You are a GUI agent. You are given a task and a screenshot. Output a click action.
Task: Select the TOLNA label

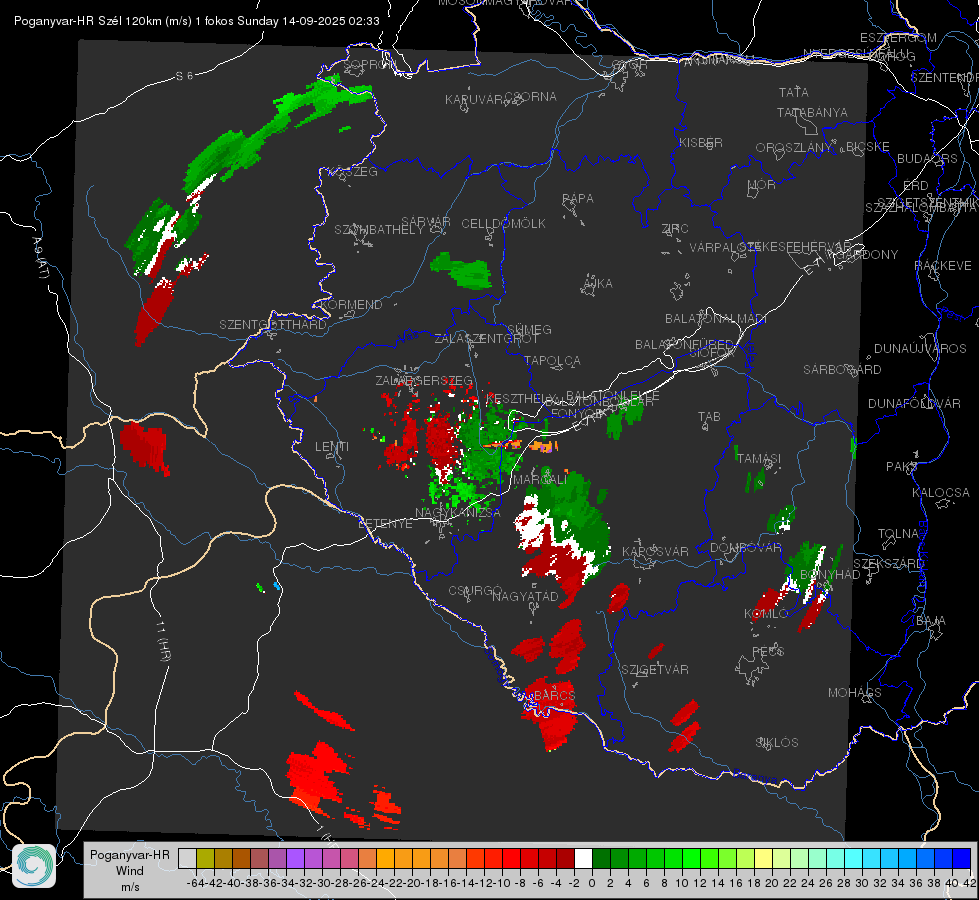(898, 534)
